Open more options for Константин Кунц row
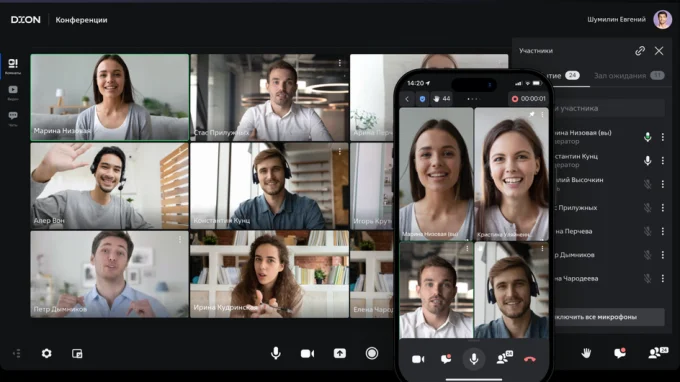Viewport: 680px width, 382px height. tap(663, 160)
